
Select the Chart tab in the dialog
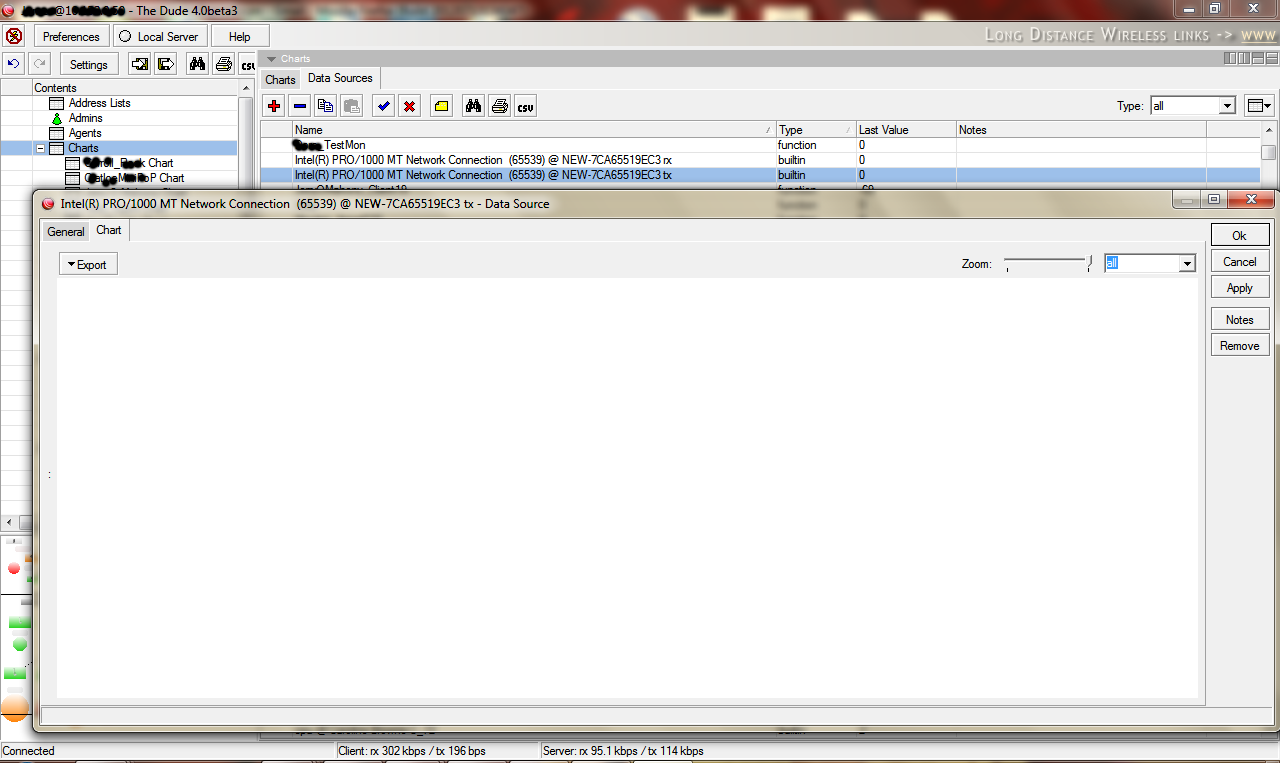coord(109,230)
